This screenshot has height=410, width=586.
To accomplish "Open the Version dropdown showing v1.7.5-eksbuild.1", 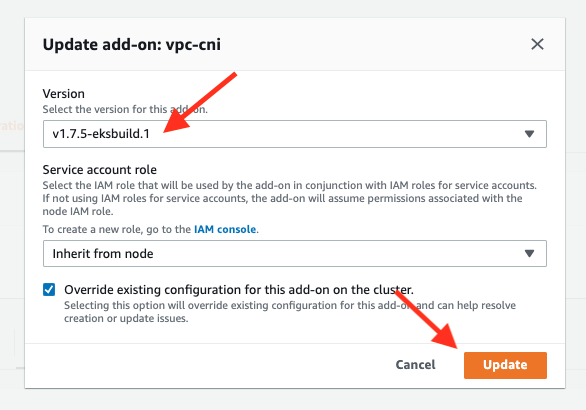I will tap(294, 134).
